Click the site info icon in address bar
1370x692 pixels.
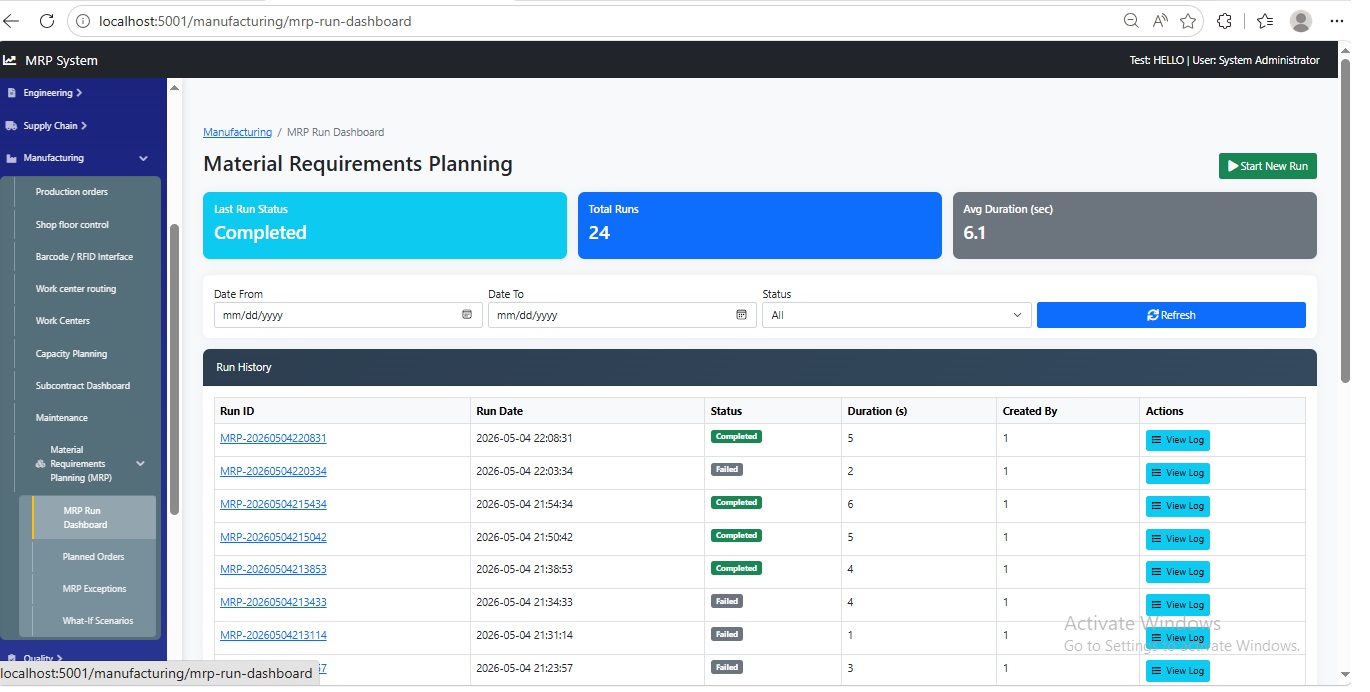[x=82, y=21]
